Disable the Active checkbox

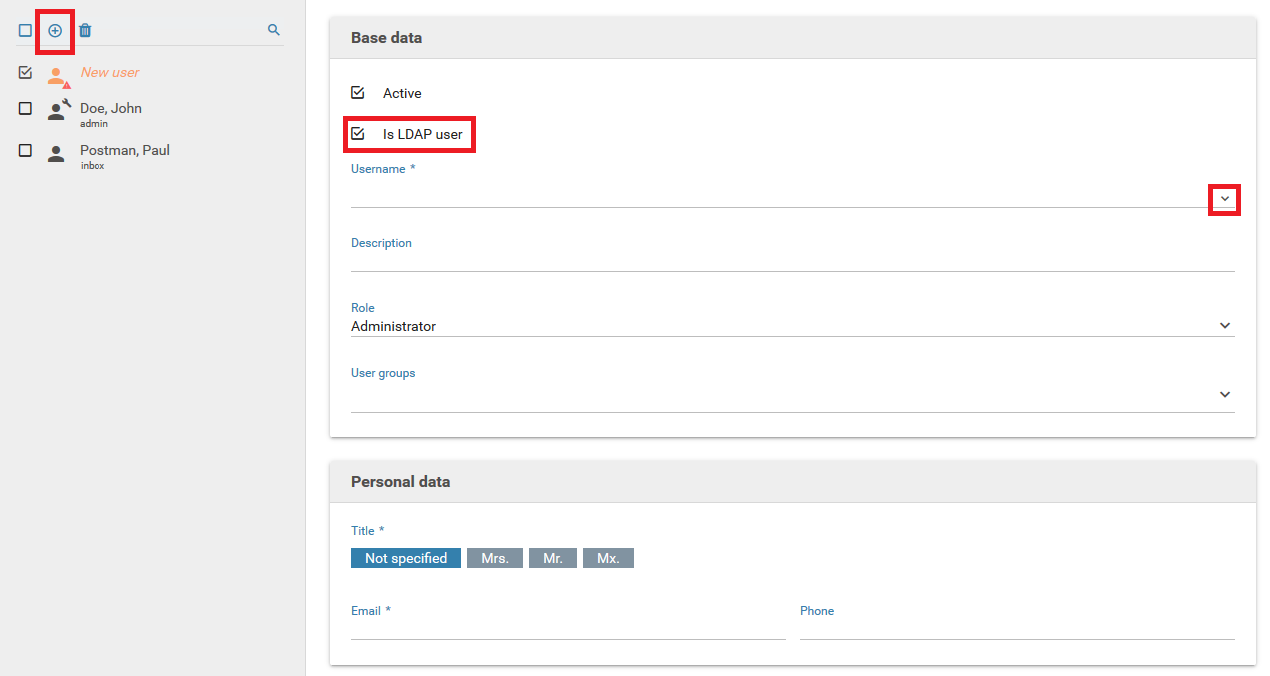(x=358, y=93)
